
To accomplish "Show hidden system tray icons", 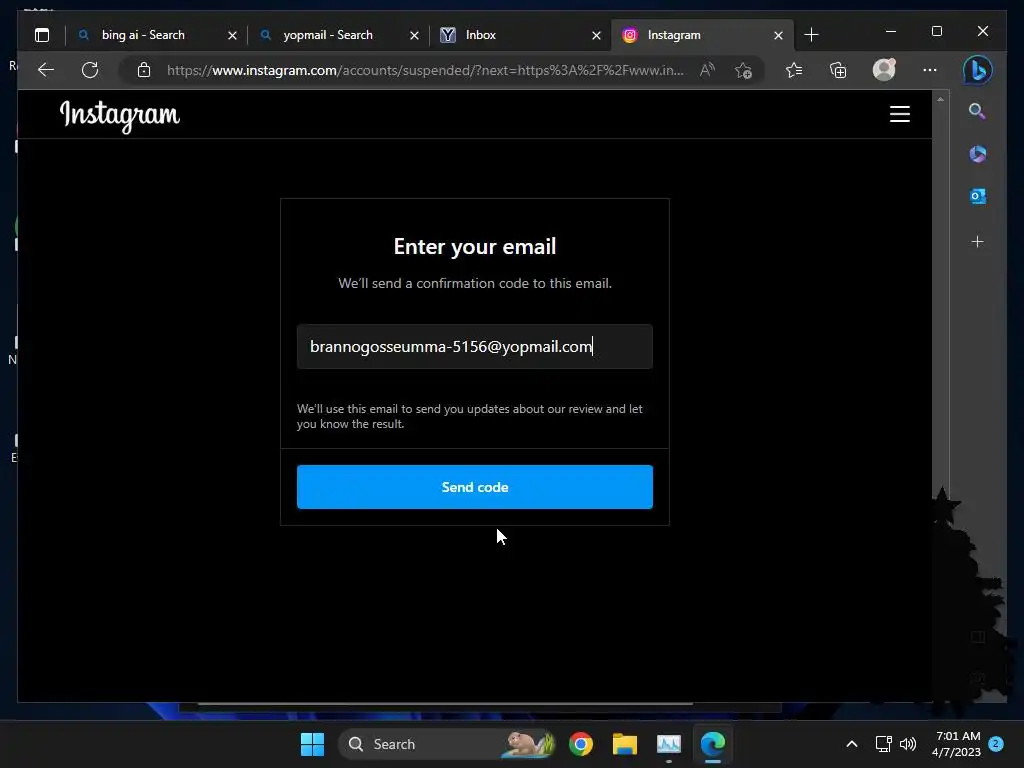I will point(852,744).
